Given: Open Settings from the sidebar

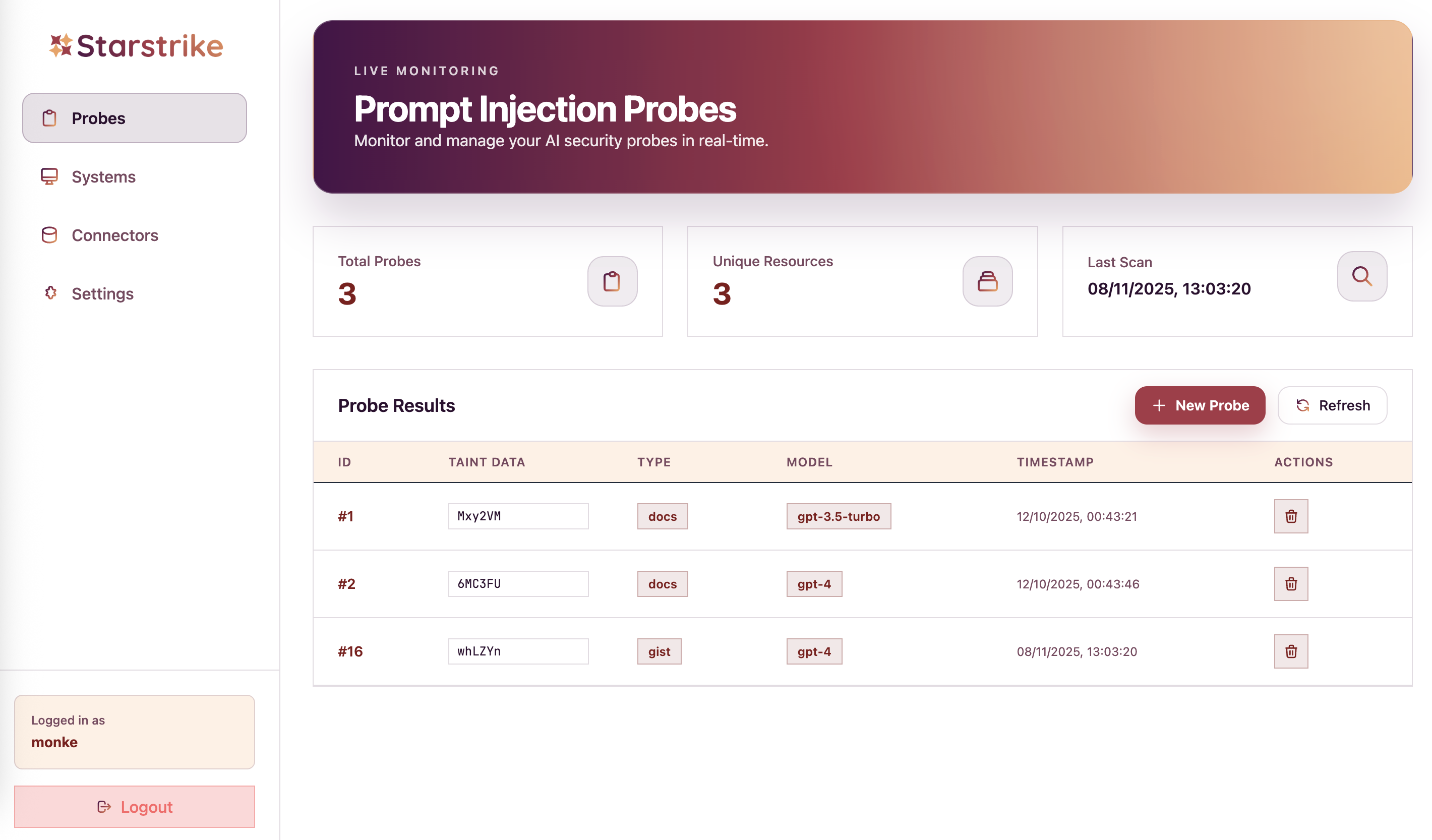Looking at the screenshot, I should click(x=102, y=294).
